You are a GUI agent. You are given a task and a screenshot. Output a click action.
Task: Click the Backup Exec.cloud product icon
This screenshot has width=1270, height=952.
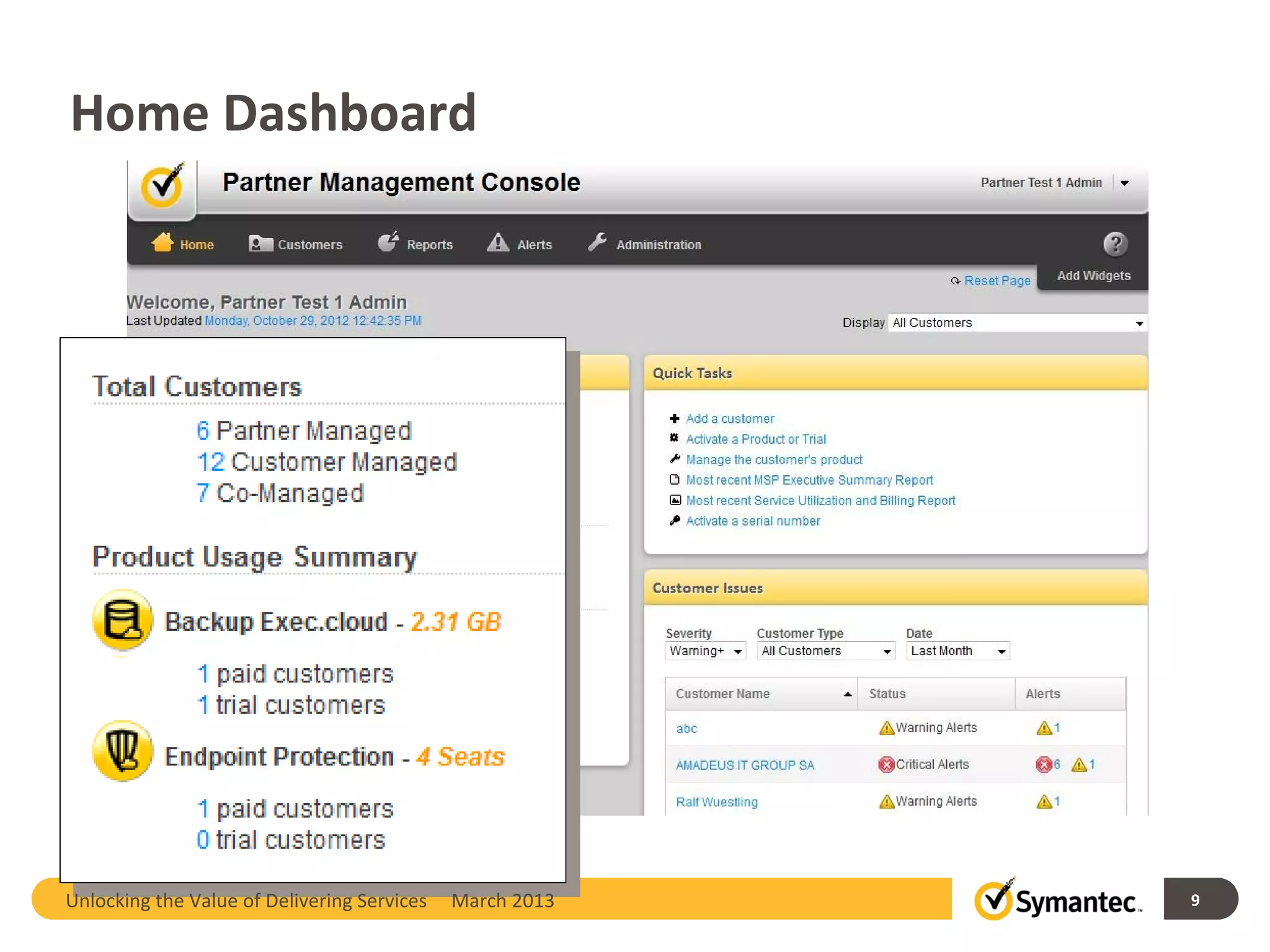click(123, 620)
